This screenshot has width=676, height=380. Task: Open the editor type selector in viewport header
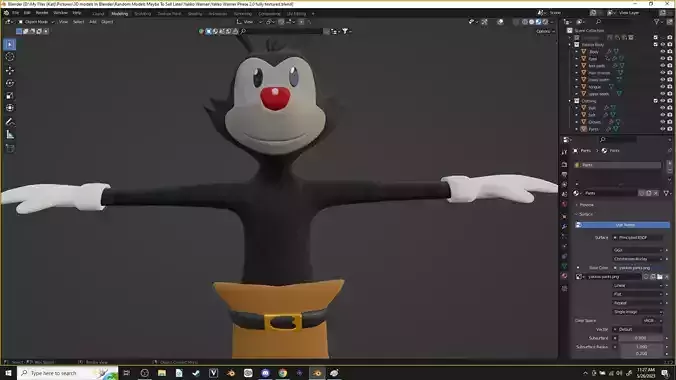point(9,22)
